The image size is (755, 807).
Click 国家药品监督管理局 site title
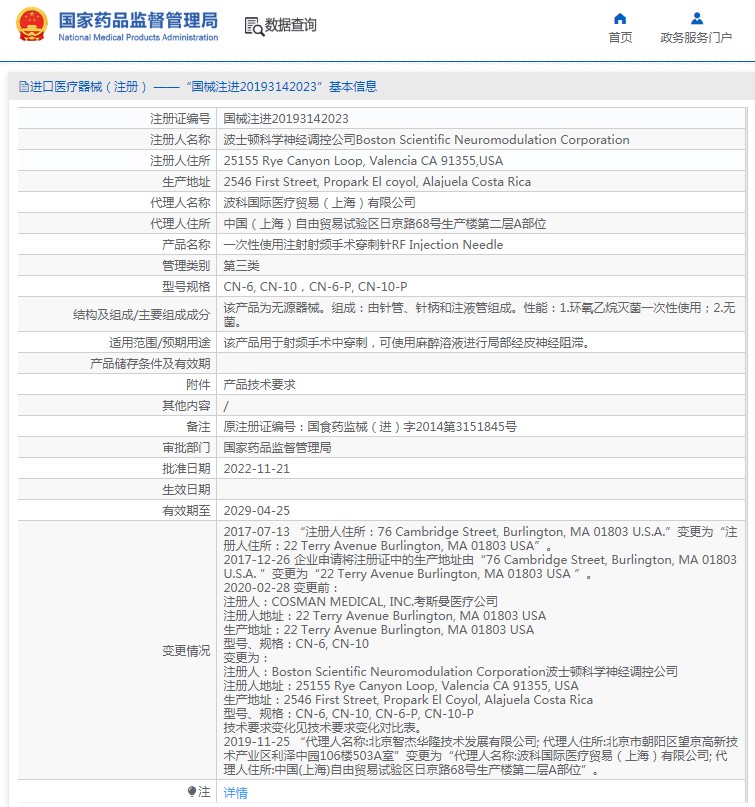tap(138, 21)
